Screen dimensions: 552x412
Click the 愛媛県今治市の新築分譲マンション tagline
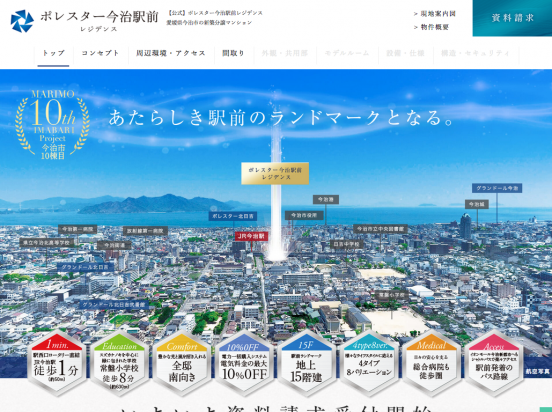pyautogui.click(x=209, y=23)
